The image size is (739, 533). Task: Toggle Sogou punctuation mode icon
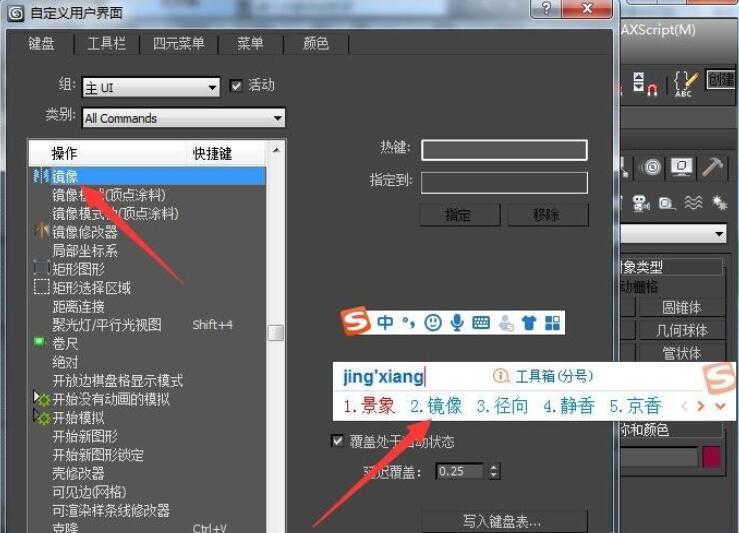click(408, 322)
